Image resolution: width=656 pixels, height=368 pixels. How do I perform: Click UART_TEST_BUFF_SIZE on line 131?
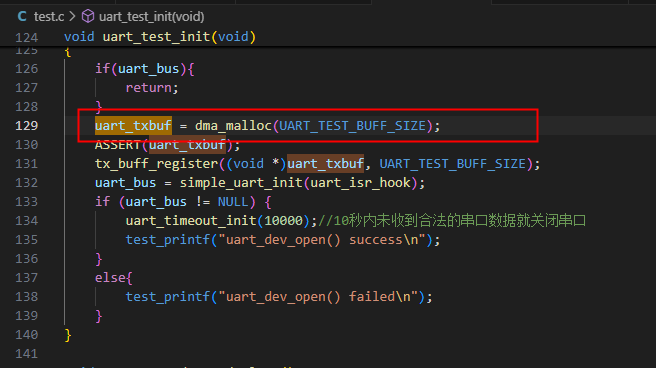click(x=452, y=164)
